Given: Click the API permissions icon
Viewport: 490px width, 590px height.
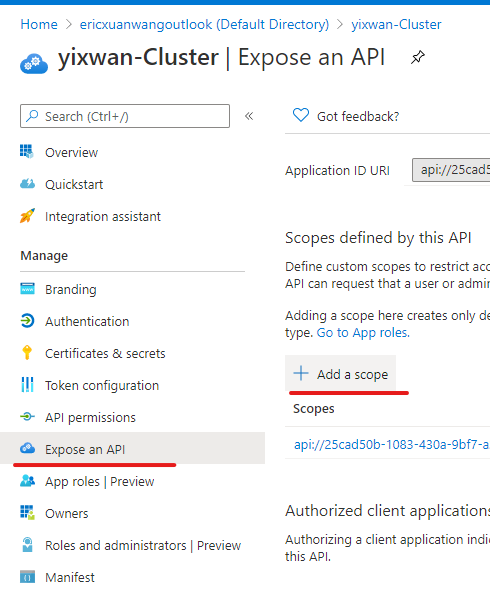Looking at the screenshot, I should tap(27, 417).
